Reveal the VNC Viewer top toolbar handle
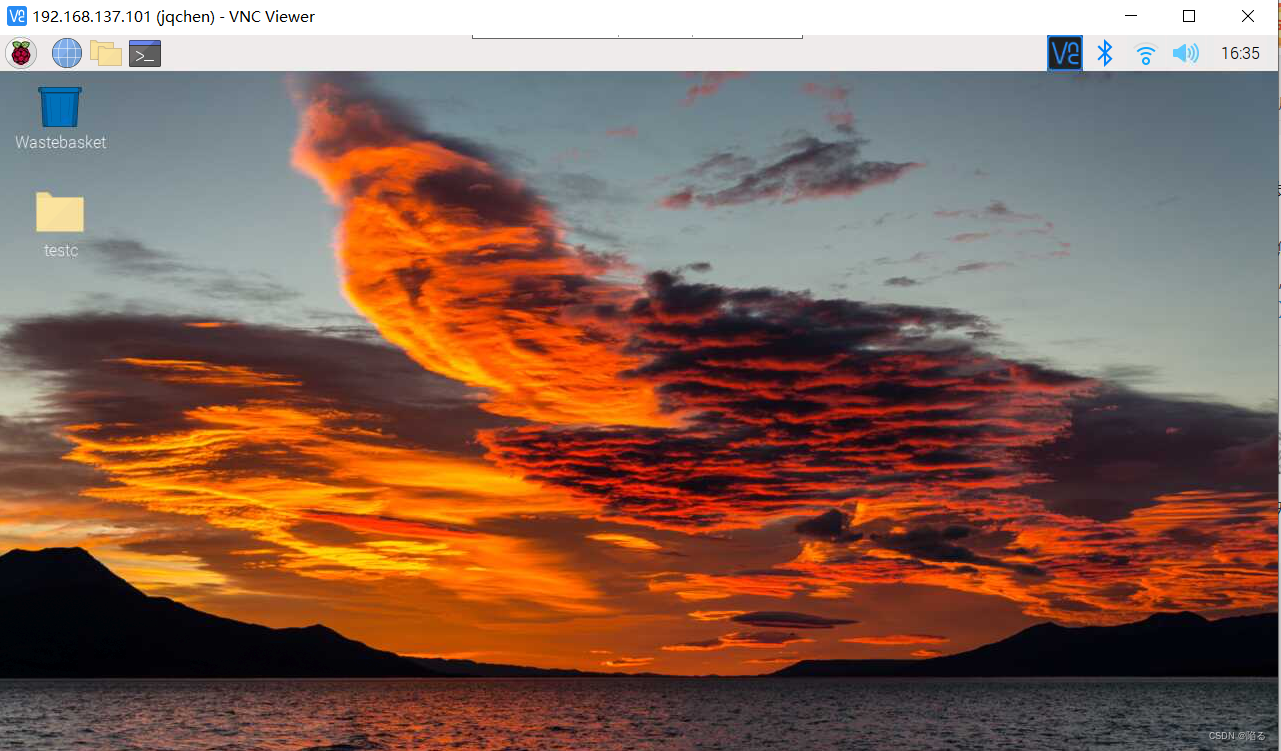Screen dimensions: 1281x751 pyautogui.click(x=637, y=37)
